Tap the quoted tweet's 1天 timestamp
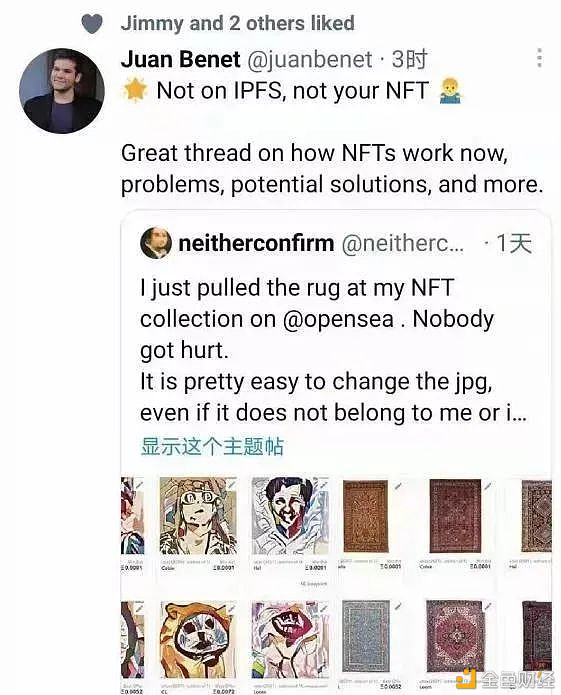Image resolution: width=561 pixels, height=695 pixels. point(514,243)
